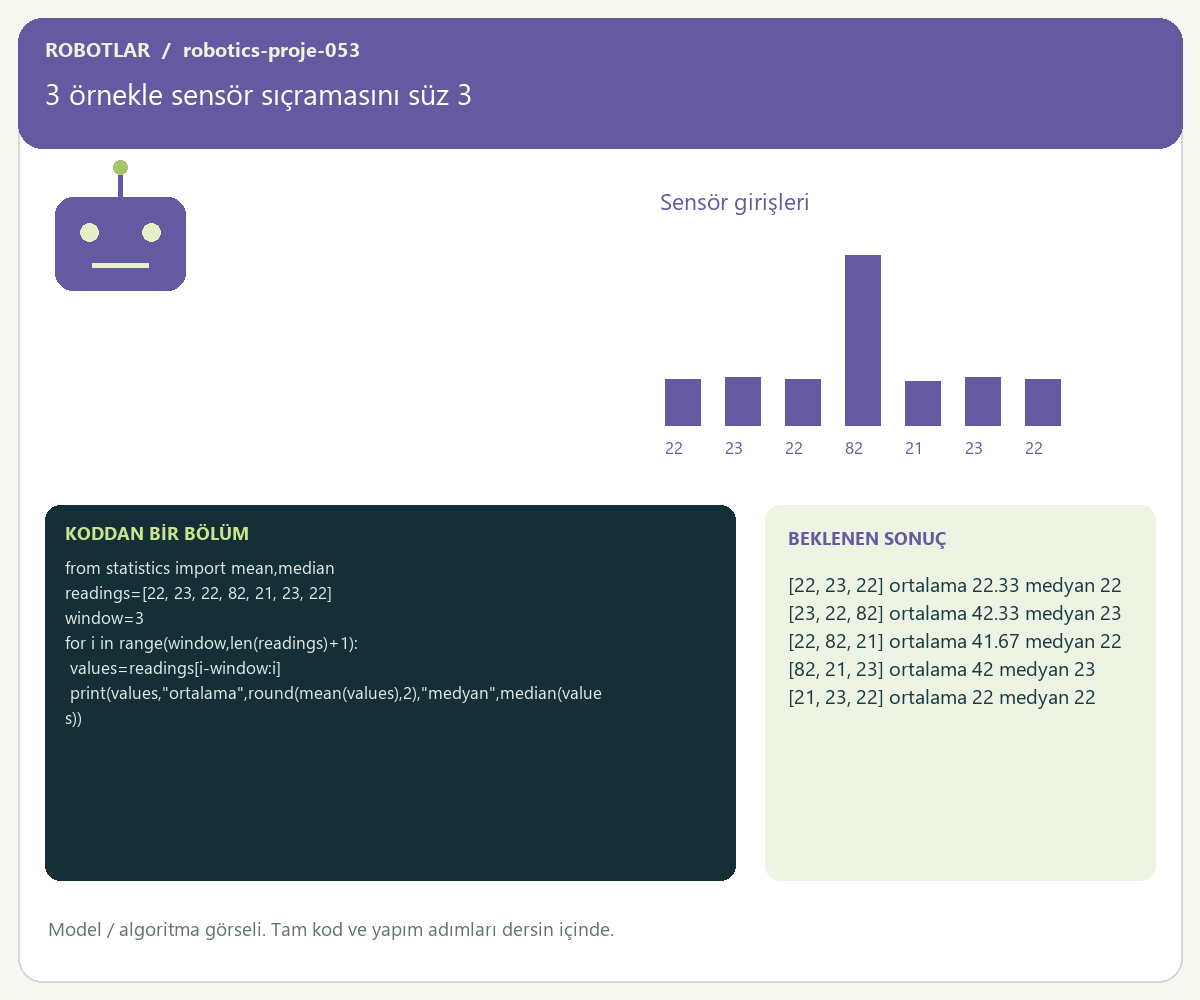1200x1000 pixels.
Task: Select the axis label 21 under the chart
Action: pyautogui.click(x=914, y=449)
